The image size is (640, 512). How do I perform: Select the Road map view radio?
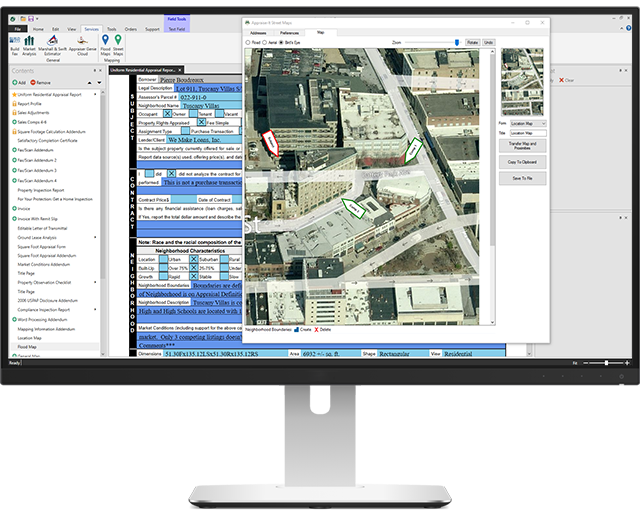coord(248,42)
